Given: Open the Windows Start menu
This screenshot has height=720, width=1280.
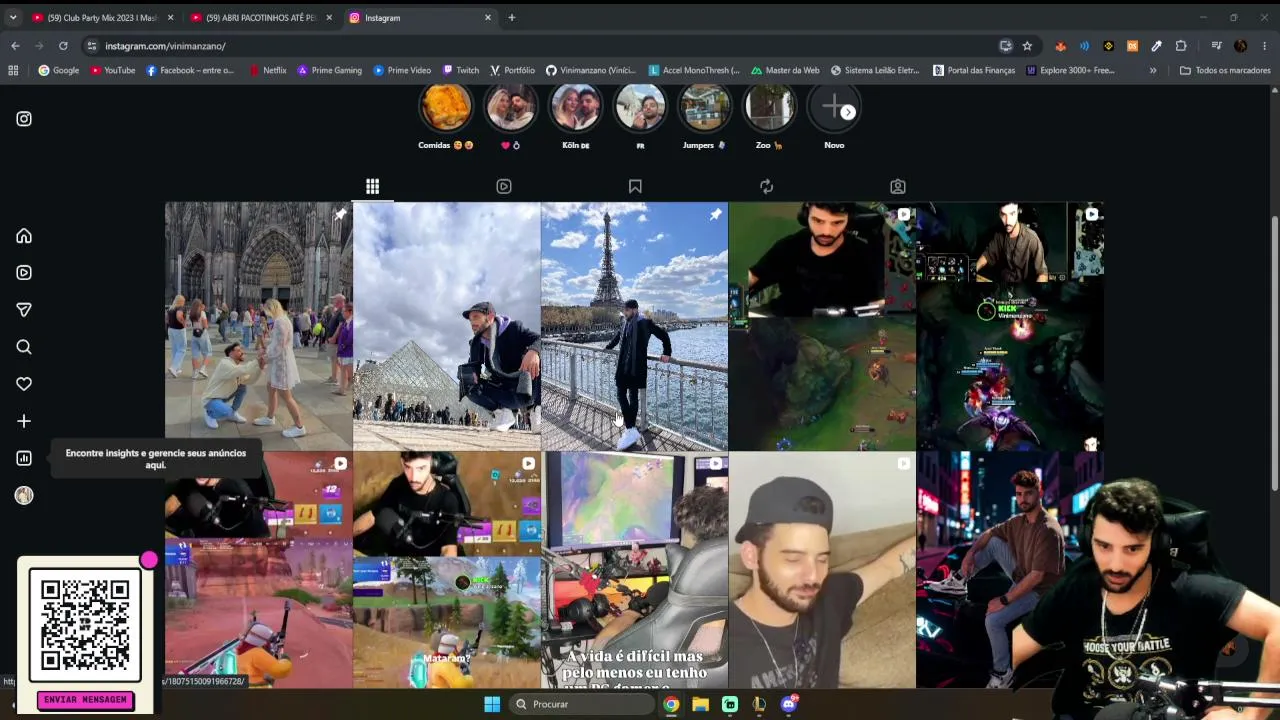Looking at the screenshot, I should click(492, 704).
